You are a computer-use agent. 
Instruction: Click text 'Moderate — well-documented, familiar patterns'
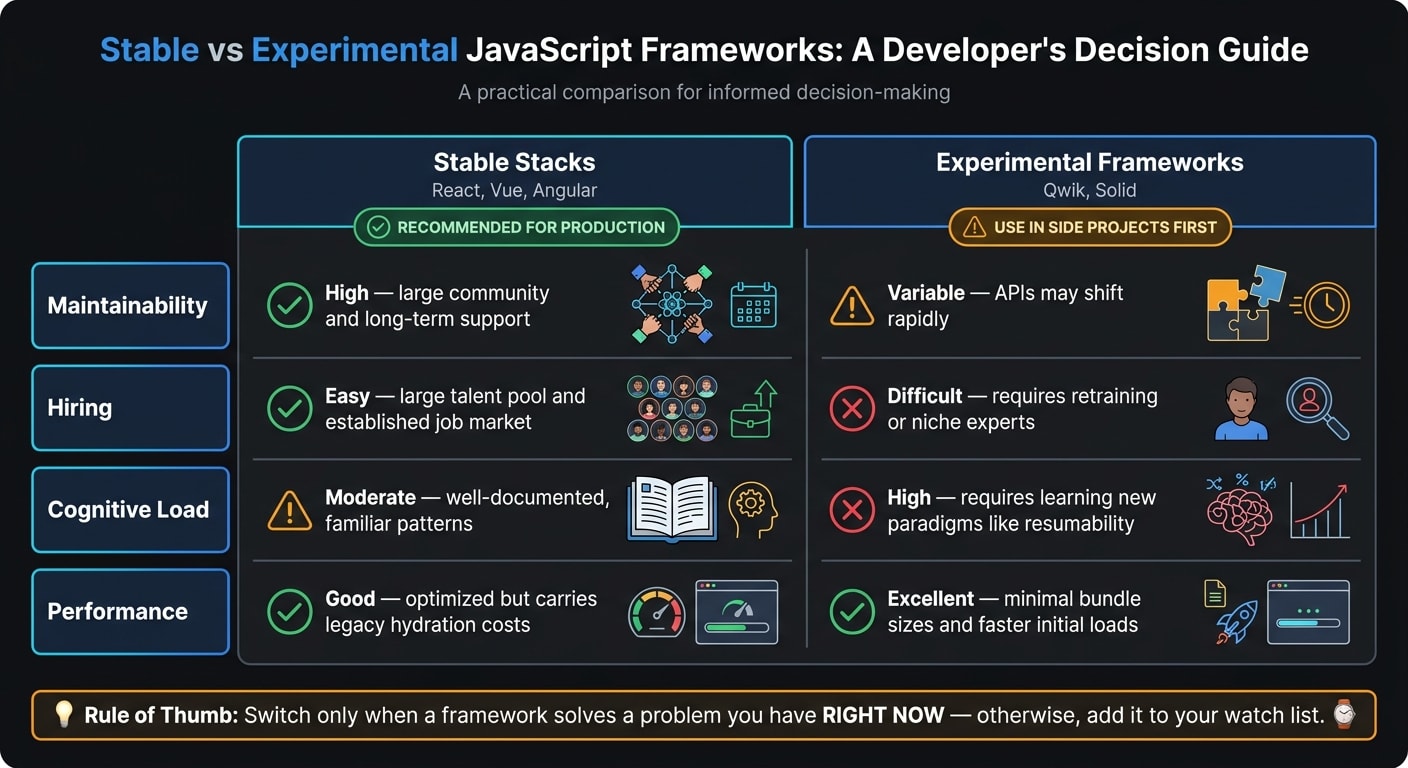pos(467,510)
